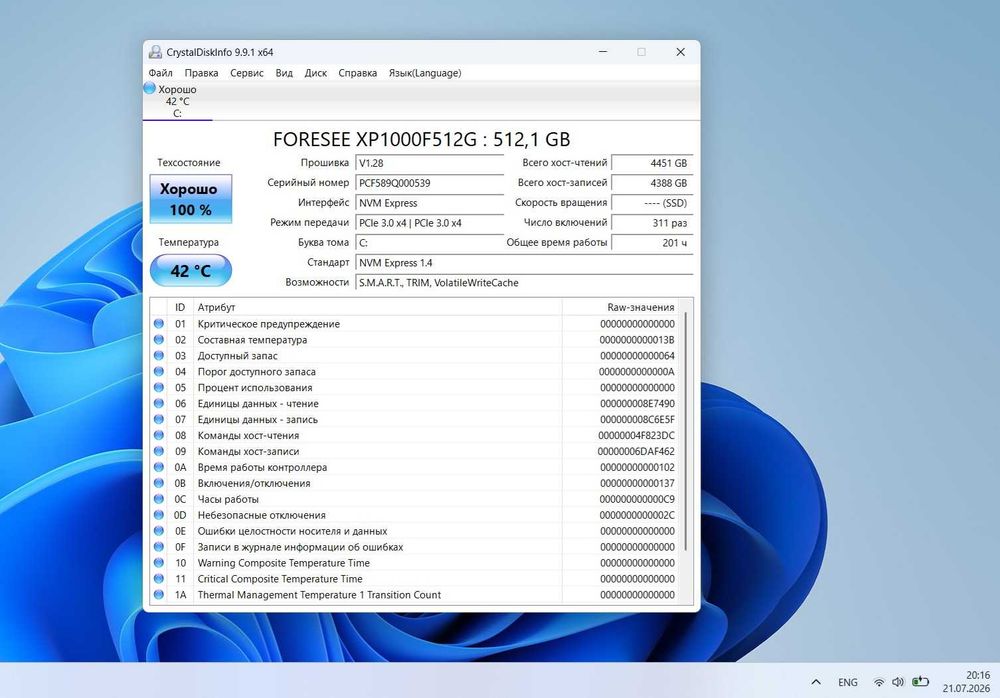This screenshot has width=1000, height=698.
Task: Click the status icon for attribute 0E
Action: point(159,531)
